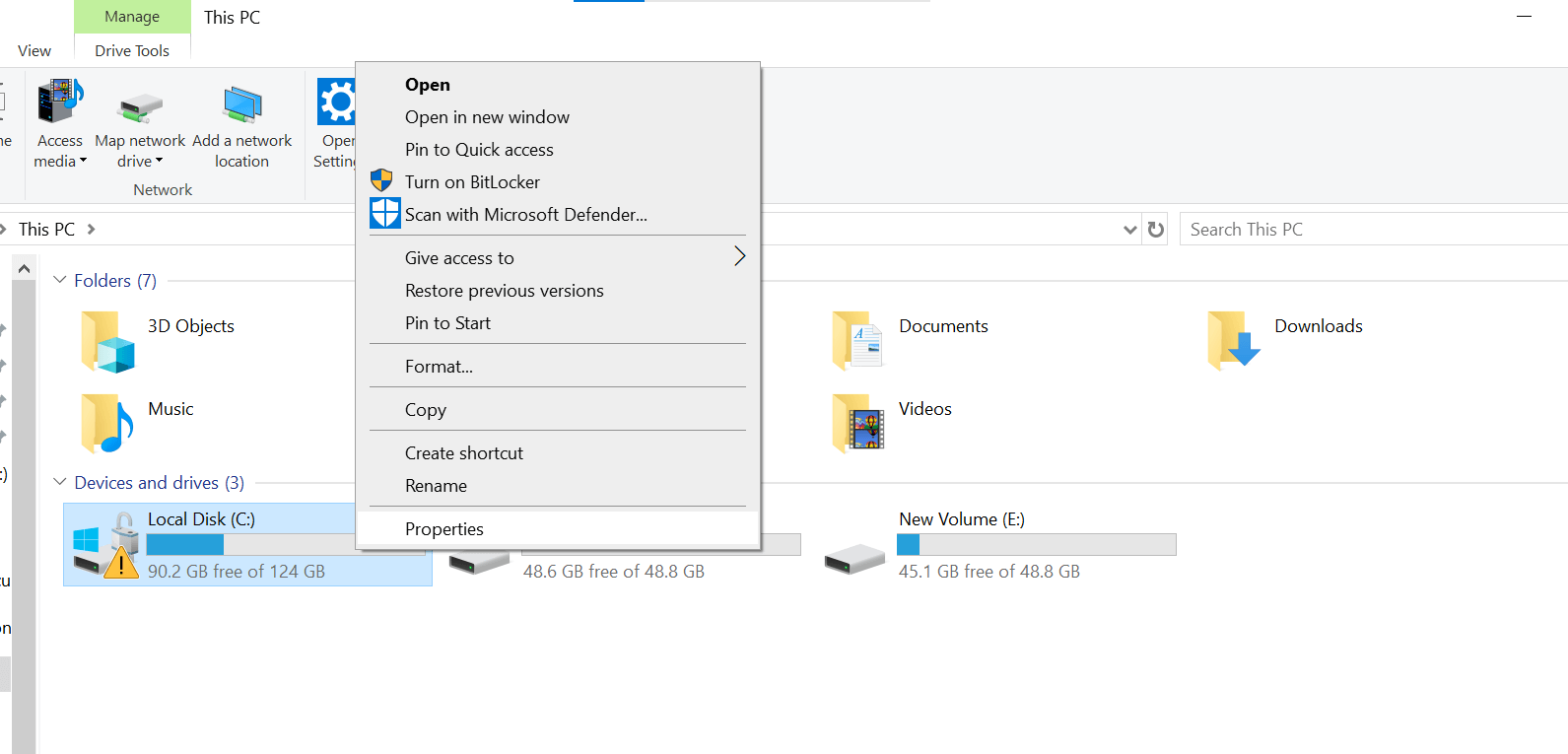Expand the Give access to submenu

point(558,258)
